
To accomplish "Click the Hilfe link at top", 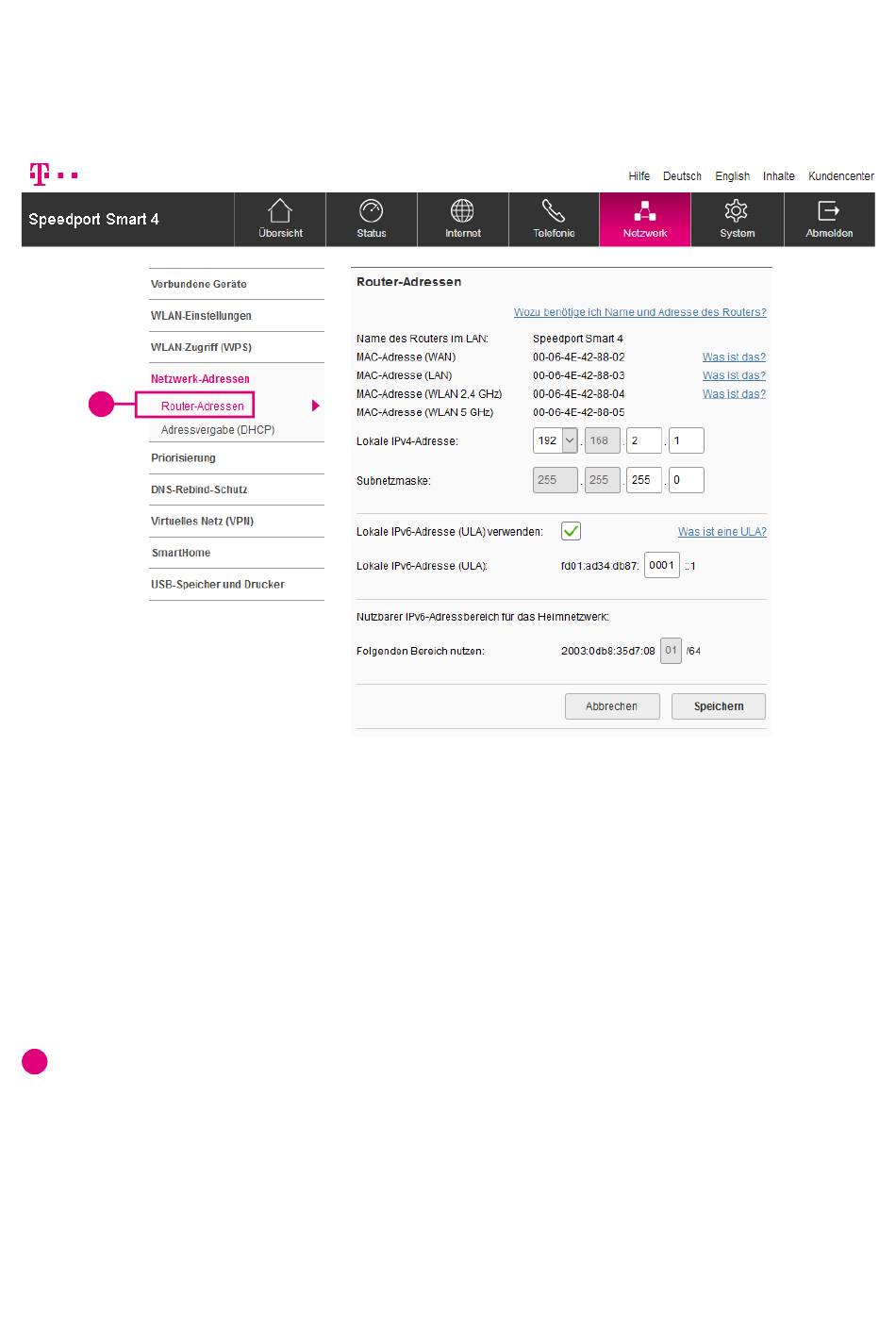I will 639,176.
